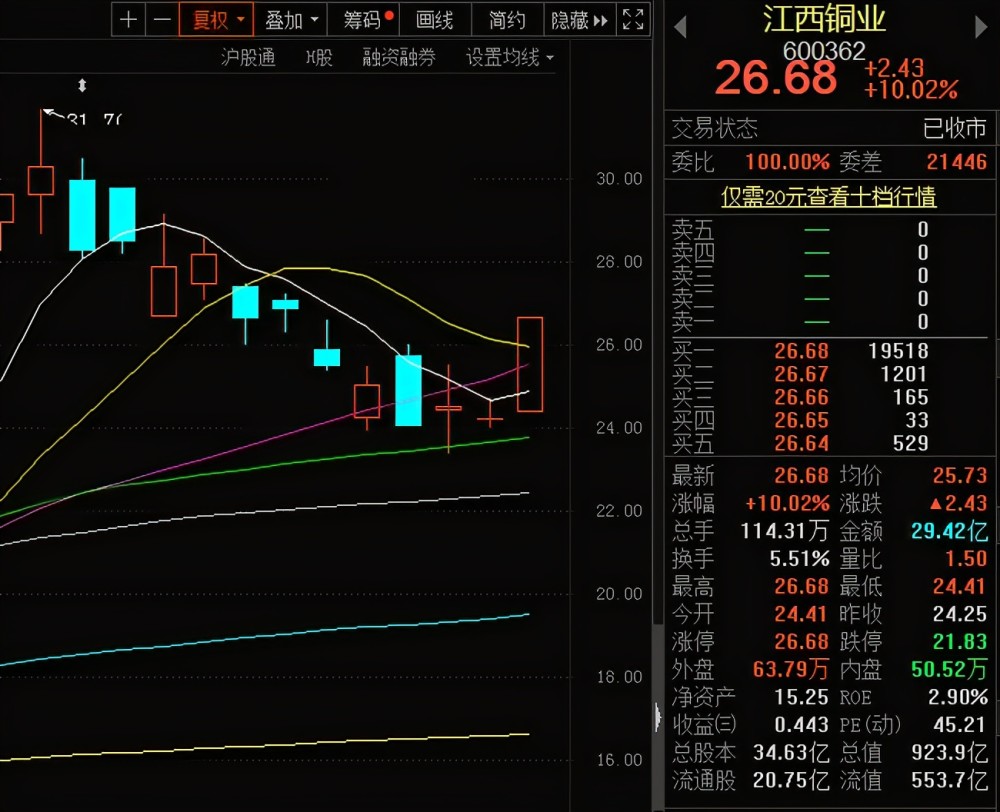Click the up-down arrow marker above chart
This screenshot has width=1000, height=812.
tap(82, 85)
